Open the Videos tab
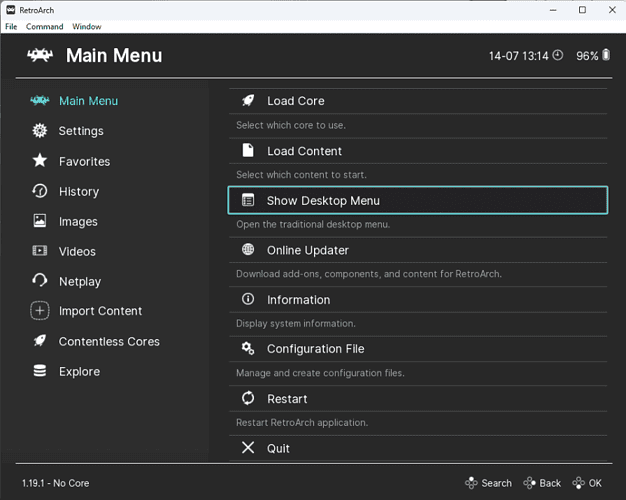Screen dimensions: 626x500 pyautogui.click(x=77, y=252)
